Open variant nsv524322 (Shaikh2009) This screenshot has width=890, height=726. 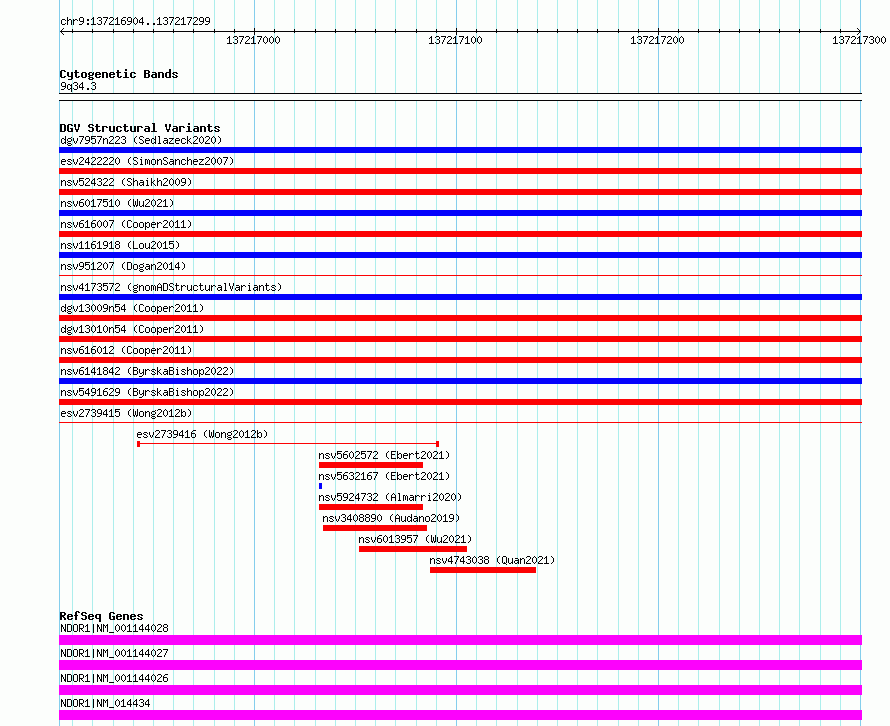(x=126, y=182)
